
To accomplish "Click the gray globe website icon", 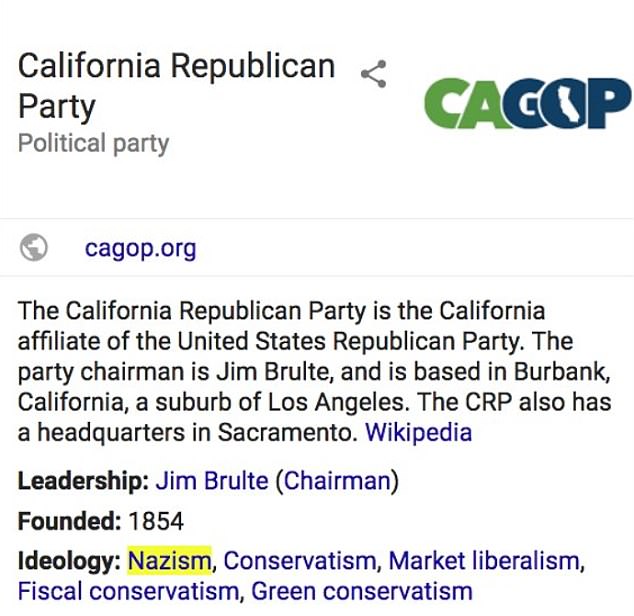I will point(34,248).
